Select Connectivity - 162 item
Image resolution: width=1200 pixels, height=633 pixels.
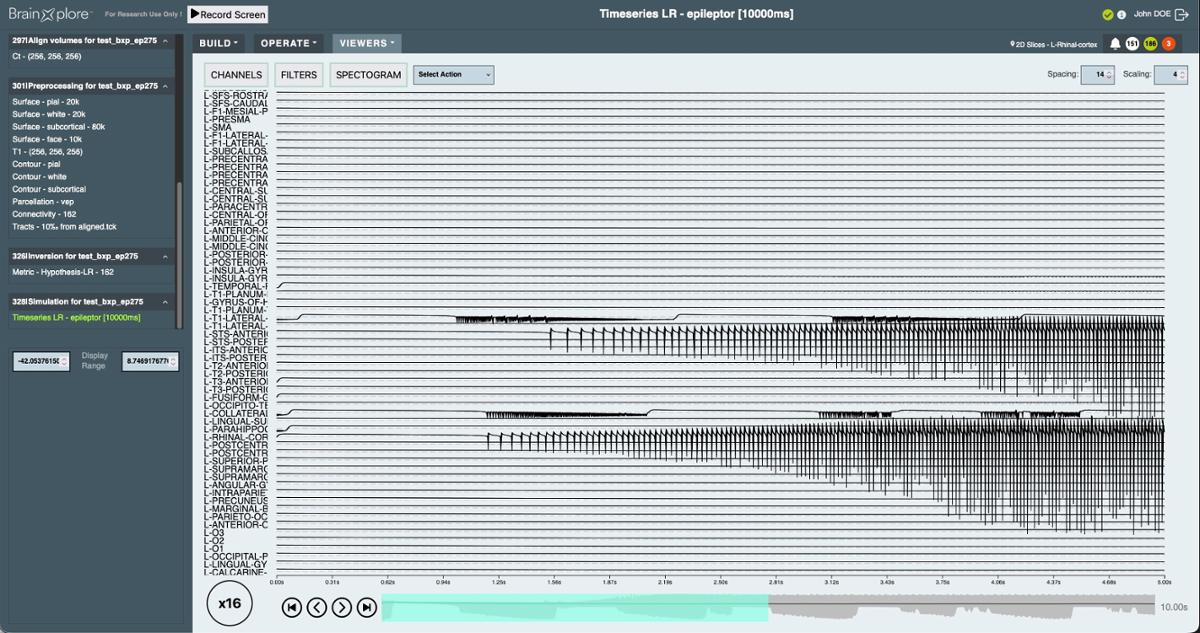44,214
